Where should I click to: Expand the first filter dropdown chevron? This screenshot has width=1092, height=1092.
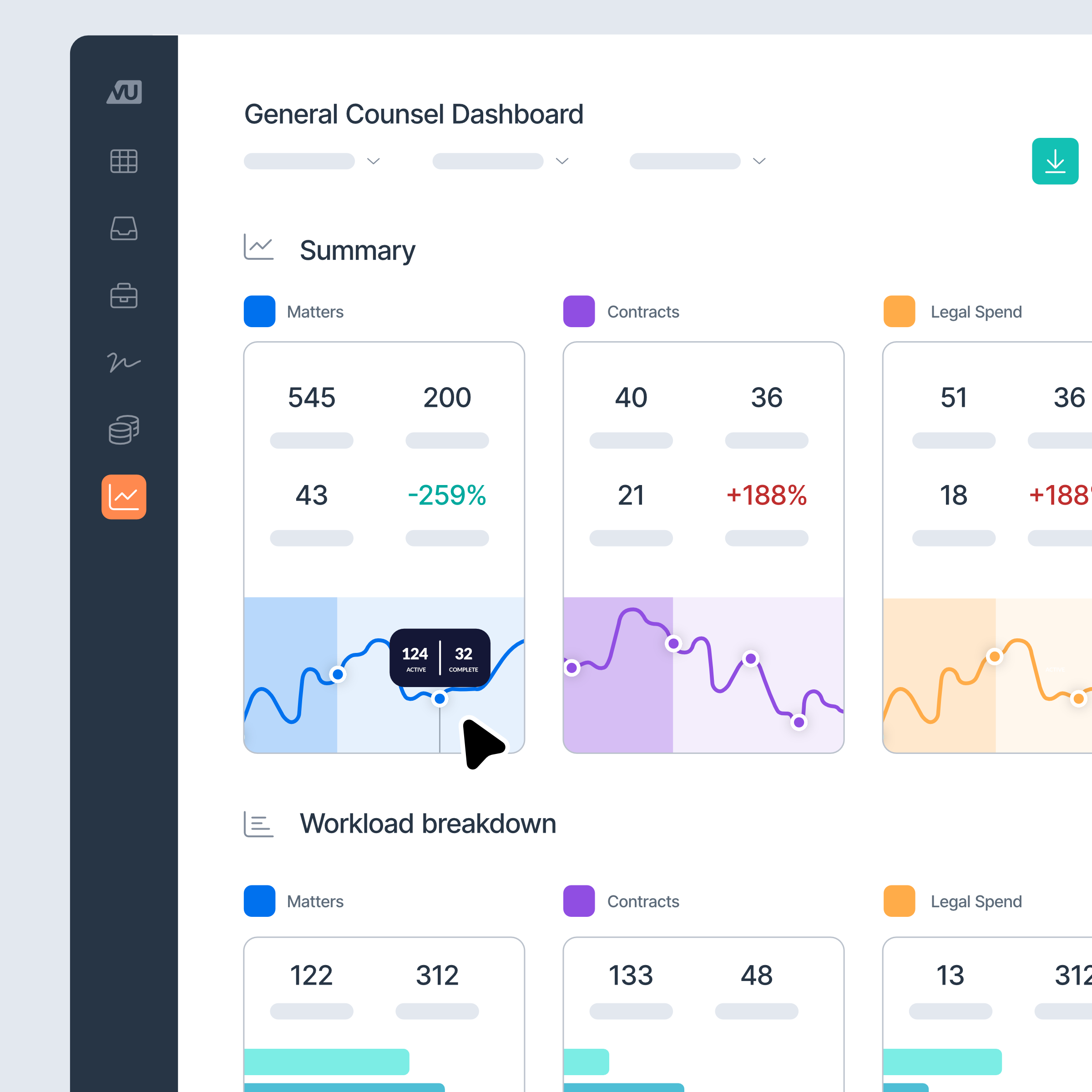[x=373, y=161]
